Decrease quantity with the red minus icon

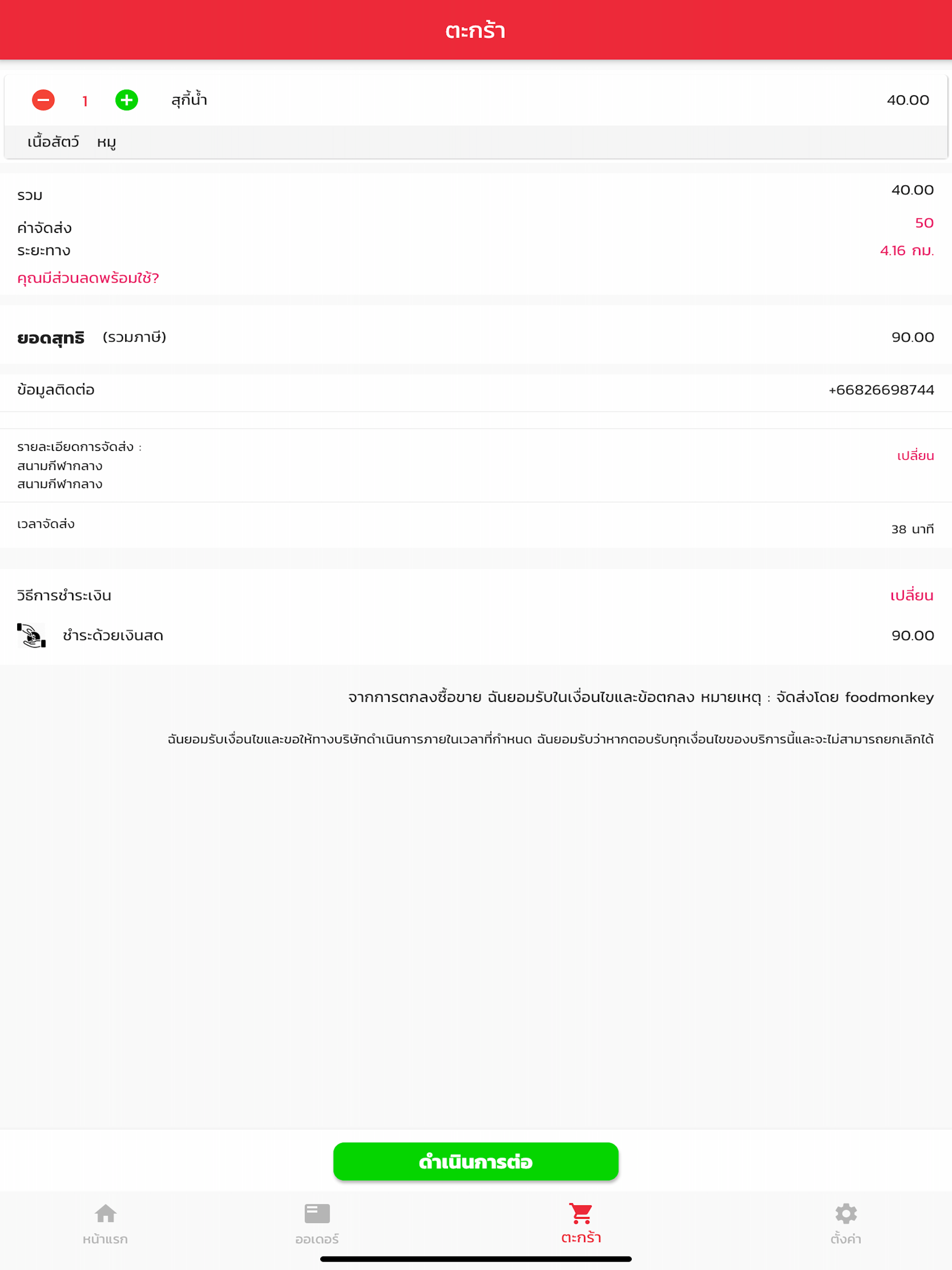(x=43, y=100)
